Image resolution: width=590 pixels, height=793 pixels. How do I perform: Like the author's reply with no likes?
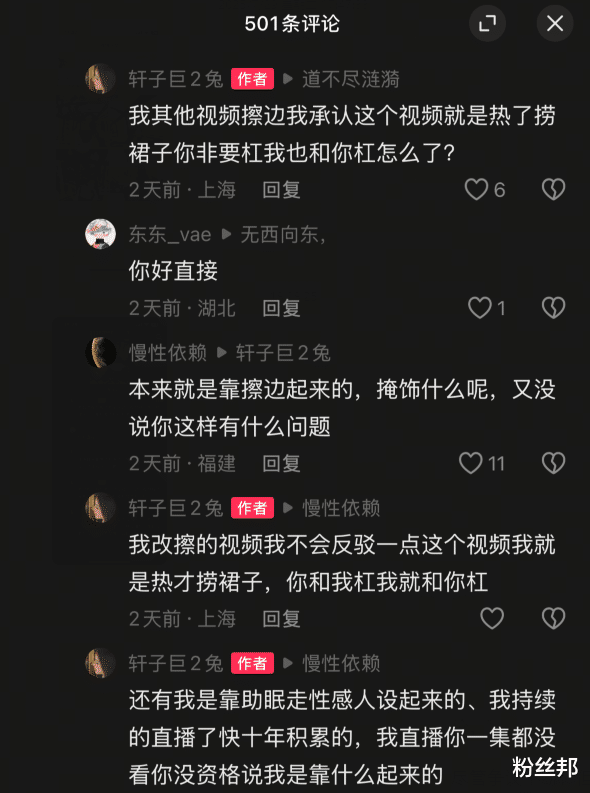pyautogui.click(x=492, y=618)
